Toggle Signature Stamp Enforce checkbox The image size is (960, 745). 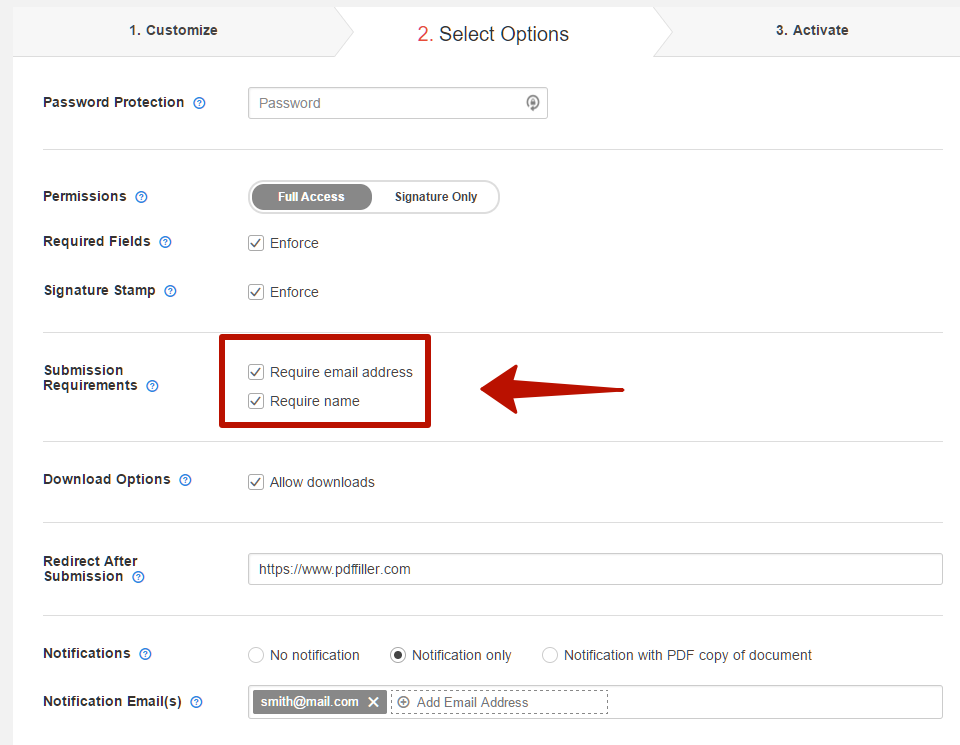pos(256,292)
